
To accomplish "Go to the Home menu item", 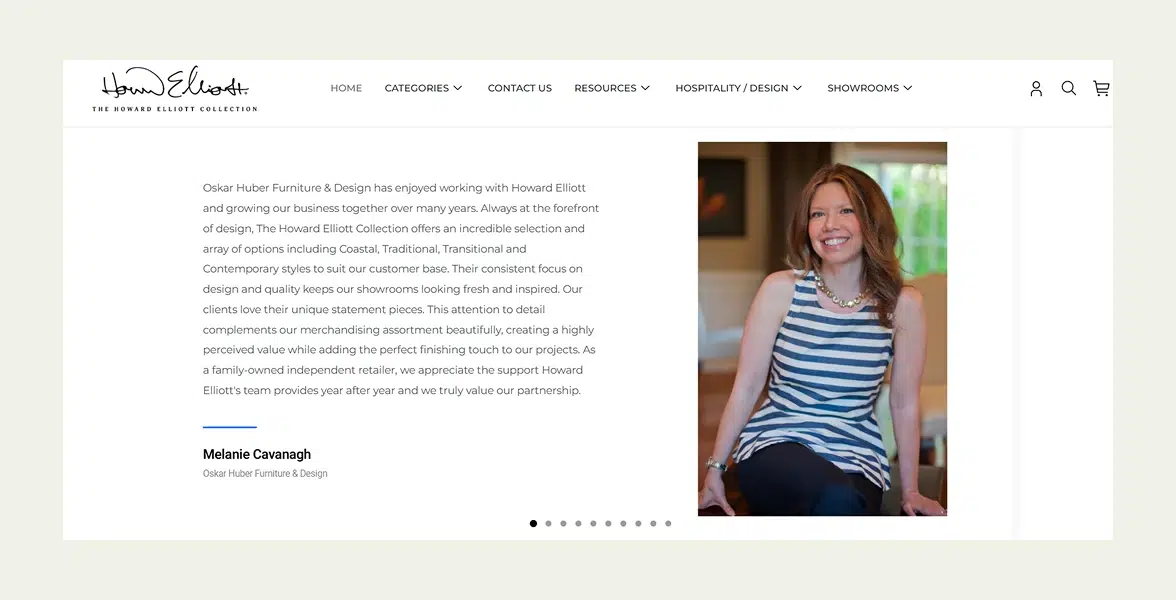I will pyautogui.click(x=346, y=88).
